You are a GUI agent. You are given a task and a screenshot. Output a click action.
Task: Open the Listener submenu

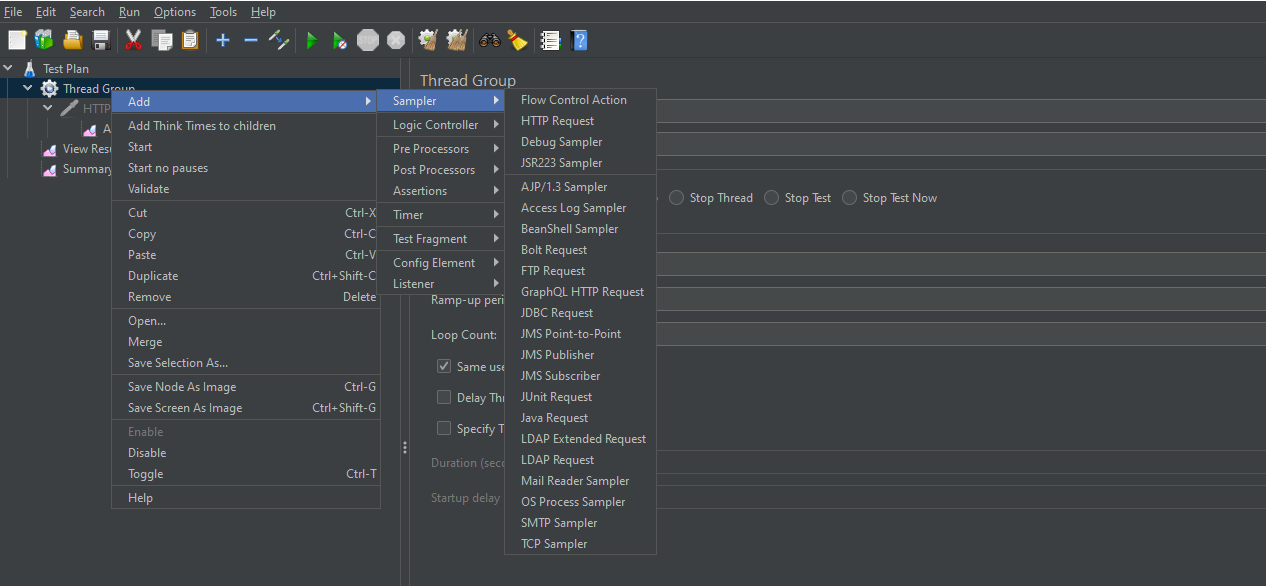pos(440,284)
